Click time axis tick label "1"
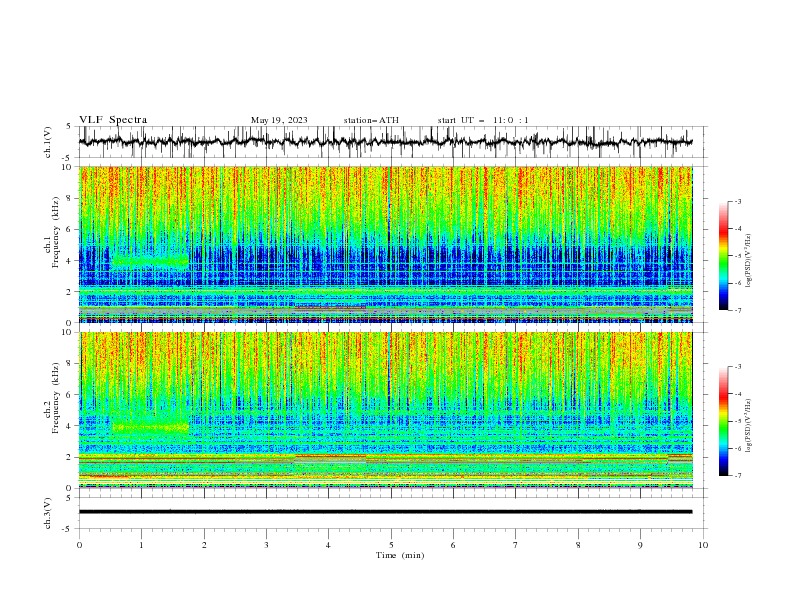The height and width of the screenshot is (612, 792). [x=141, y=545]
